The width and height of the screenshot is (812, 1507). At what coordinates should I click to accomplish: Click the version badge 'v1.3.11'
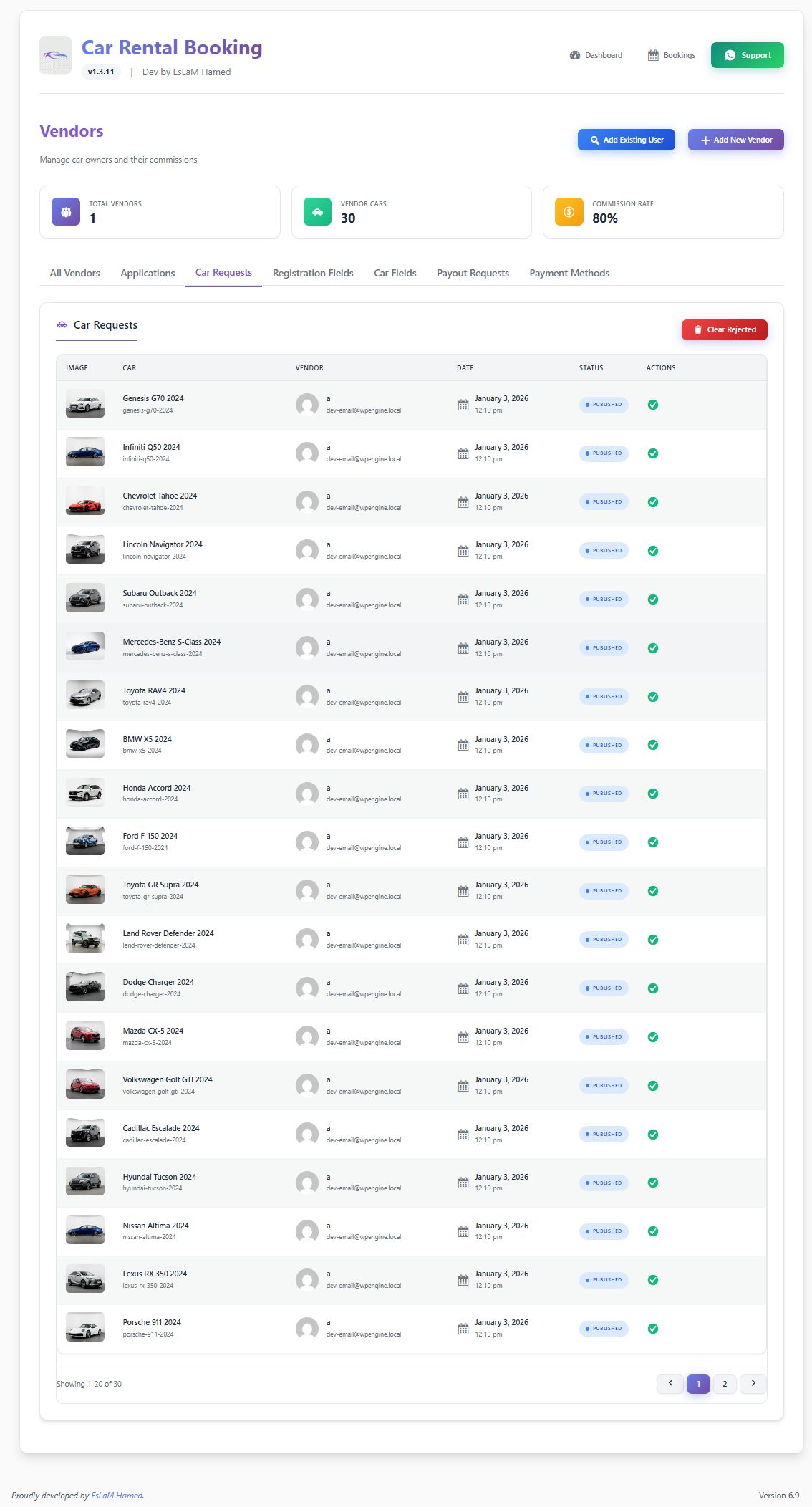click(x=101, y=72)
